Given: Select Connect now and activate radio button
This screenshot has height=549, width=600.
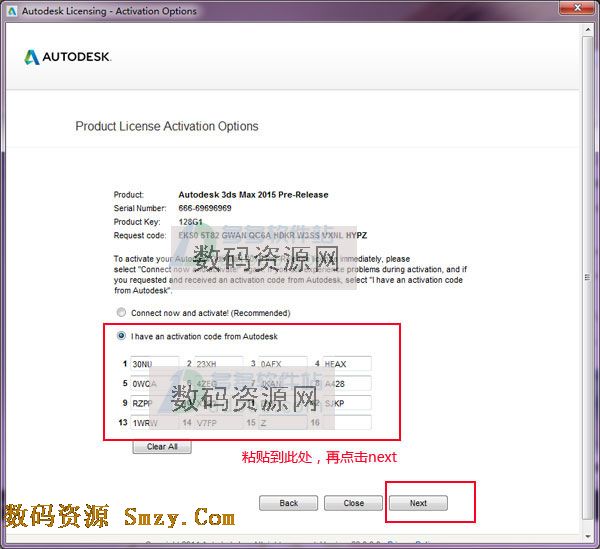Looking at the screenshot, I should (121, 313).
